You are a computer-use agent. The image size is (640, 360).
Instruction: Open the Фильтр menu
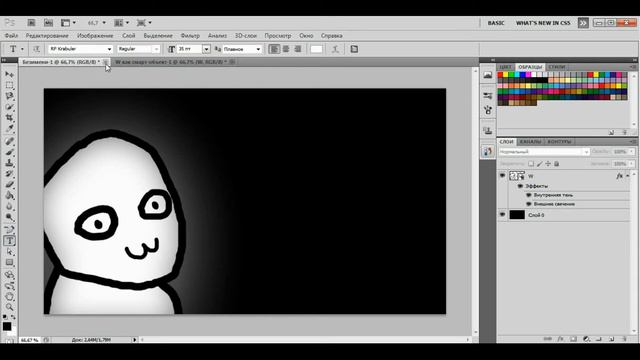pos(190,36)
